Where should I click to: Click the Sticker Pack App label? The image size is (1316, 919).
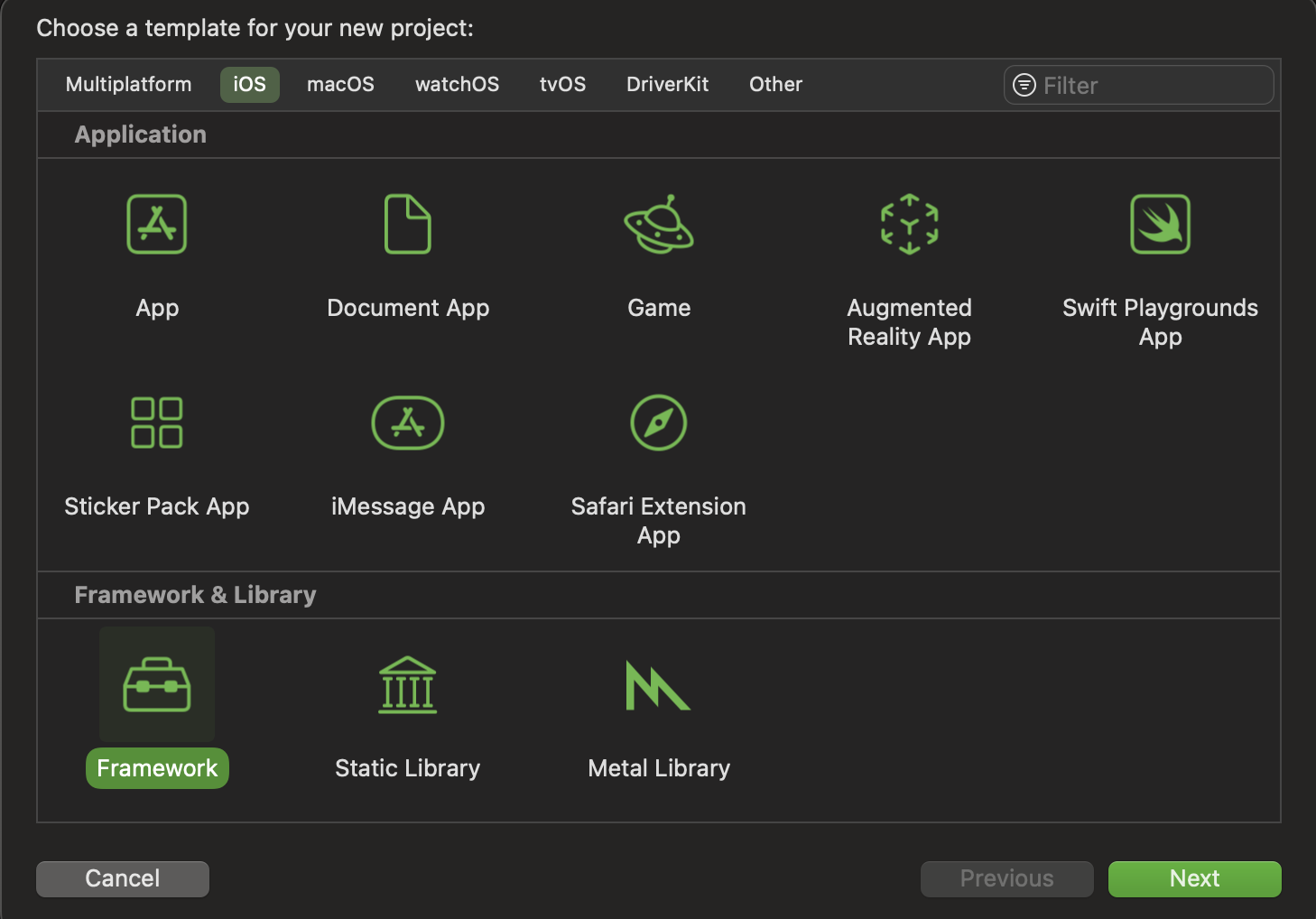tap(157, 506)
